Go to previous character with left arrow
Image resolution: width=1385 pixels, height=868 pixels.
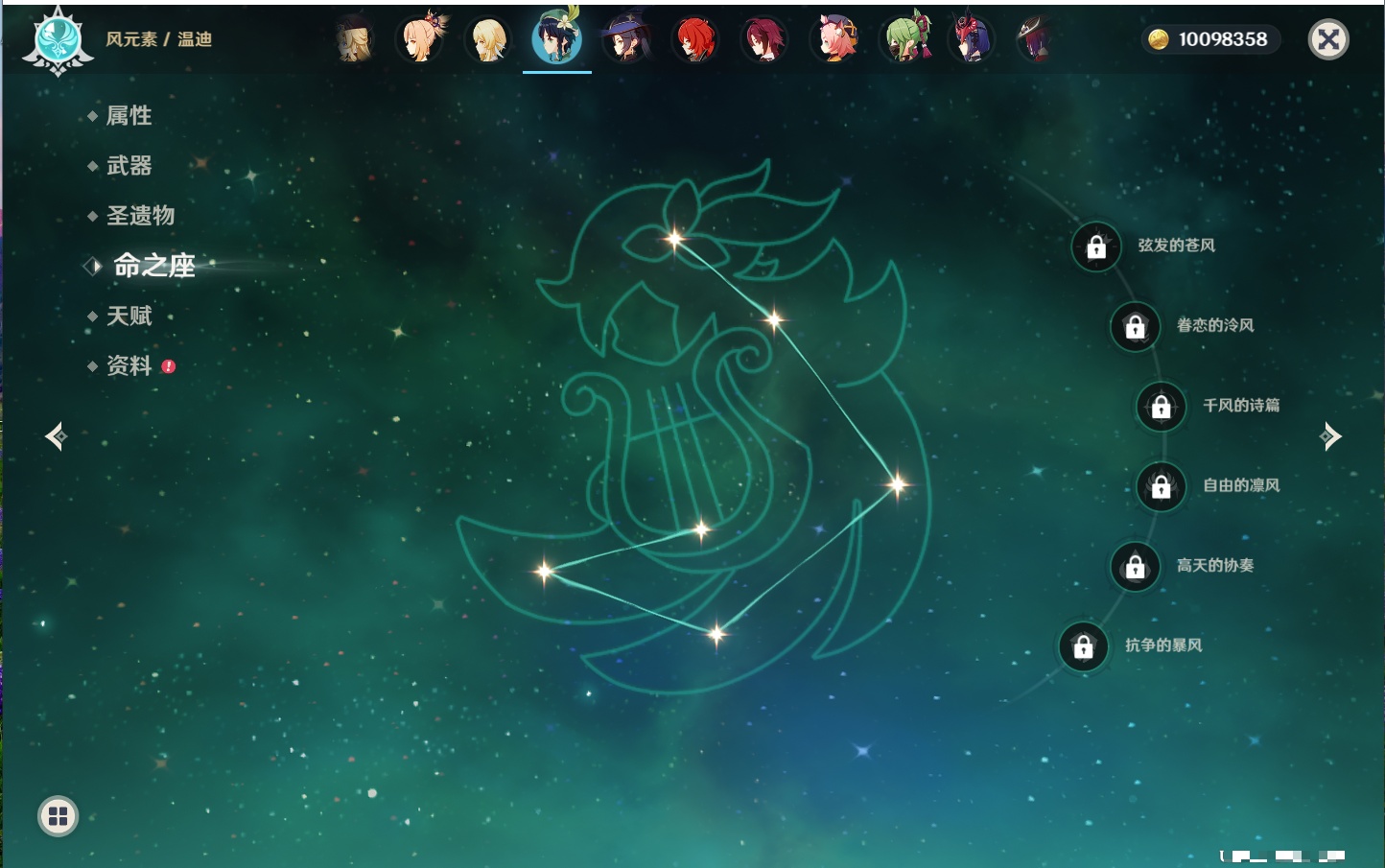(56, 436)
